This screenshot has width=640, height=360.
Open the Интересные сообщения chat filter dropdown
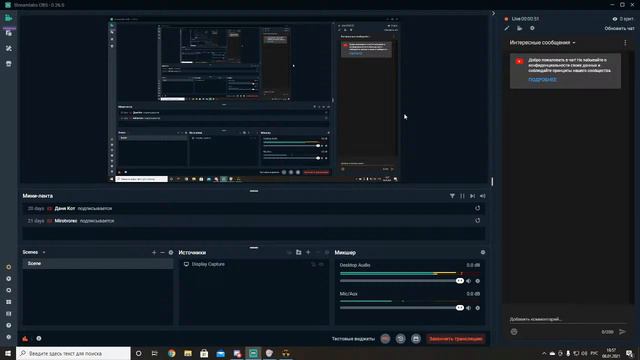(542, 42)
